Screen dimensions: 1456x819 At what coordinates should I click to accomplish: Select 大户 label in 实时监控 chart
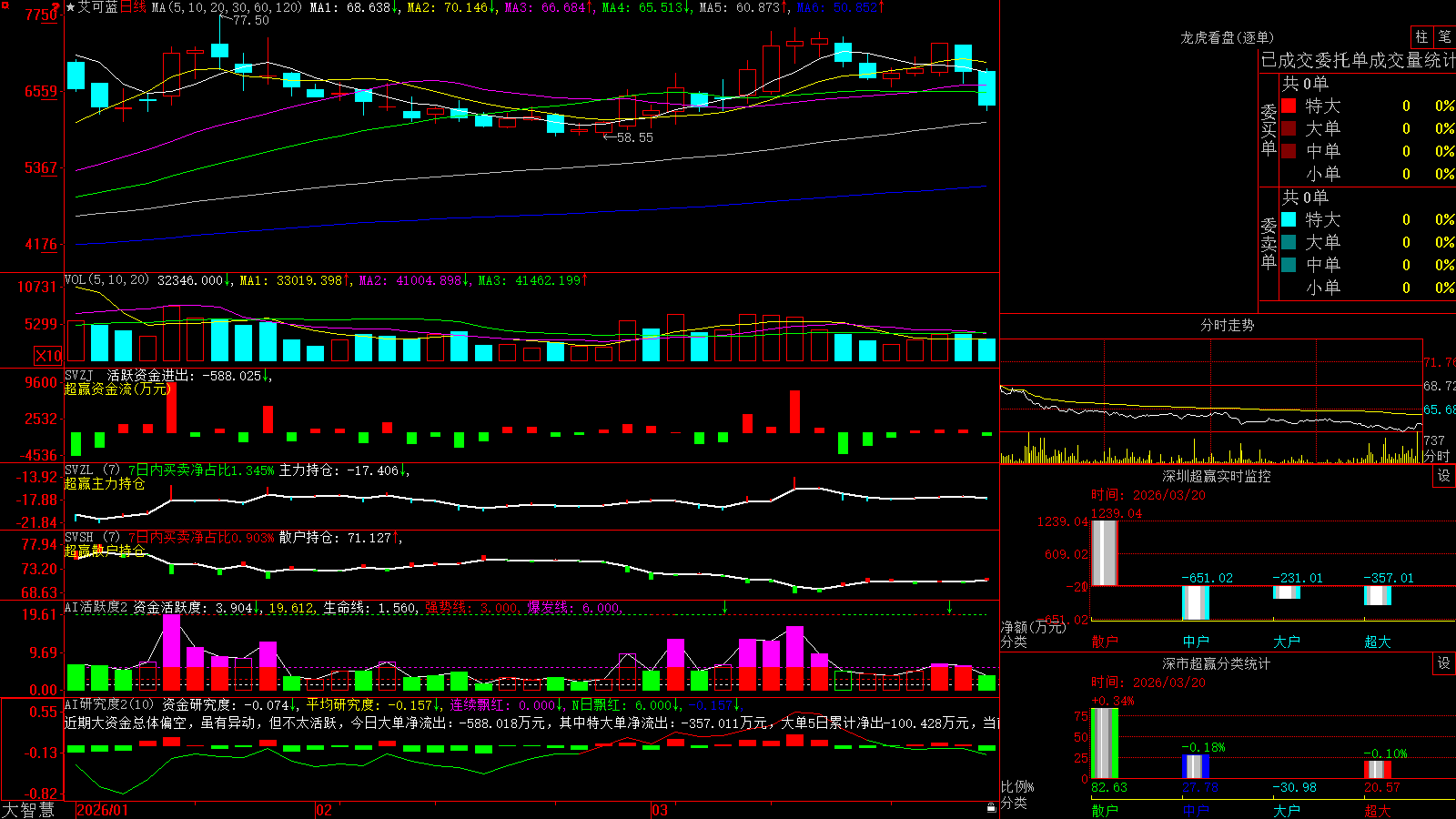pos(1287,642)
